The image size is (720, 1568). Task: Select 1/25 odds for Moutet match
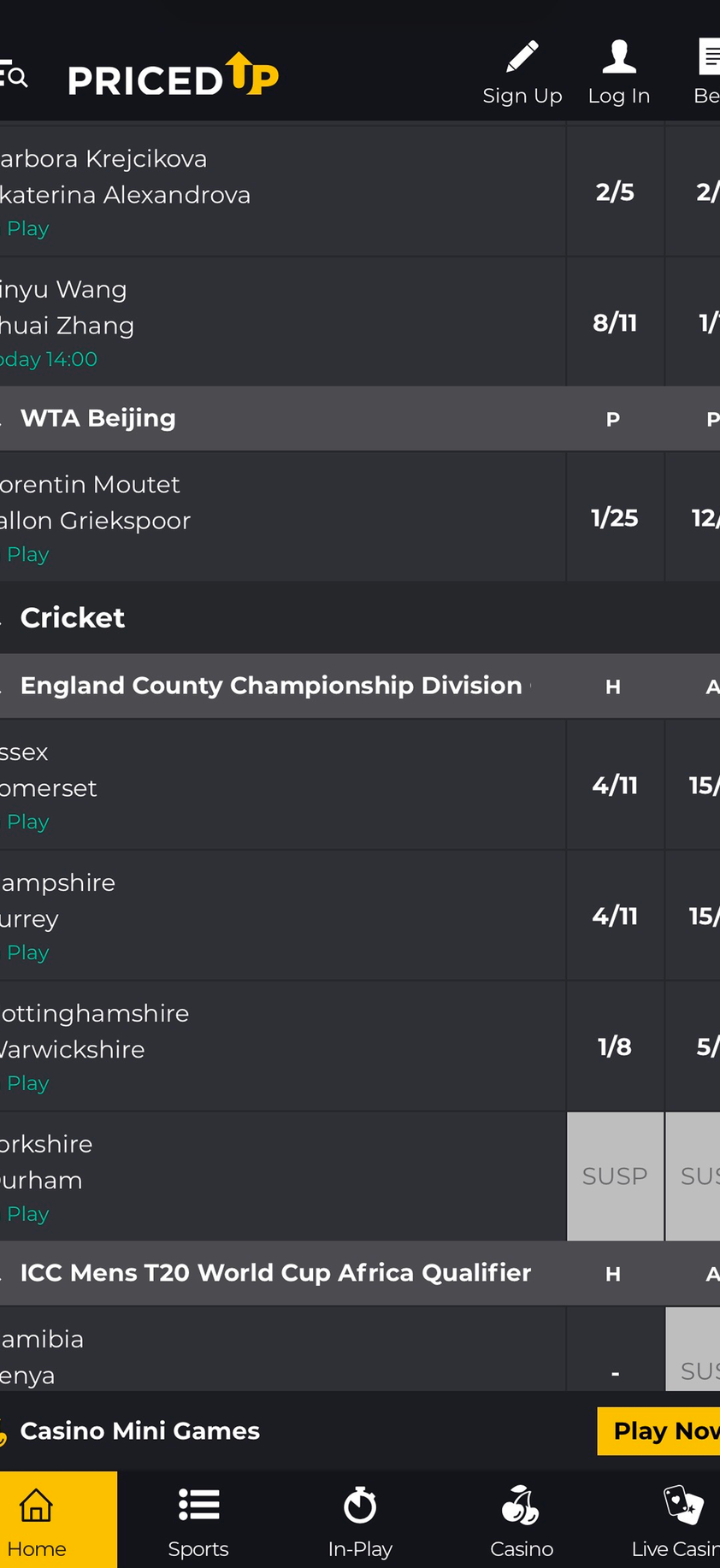pos(615,518)
